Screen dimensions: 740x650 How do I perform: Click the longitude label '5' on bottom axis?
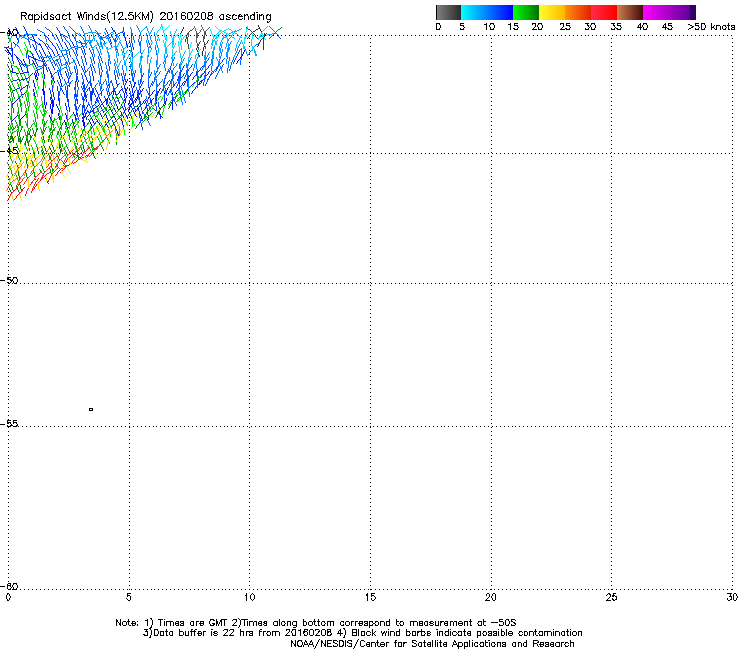(x=129, y=598)
